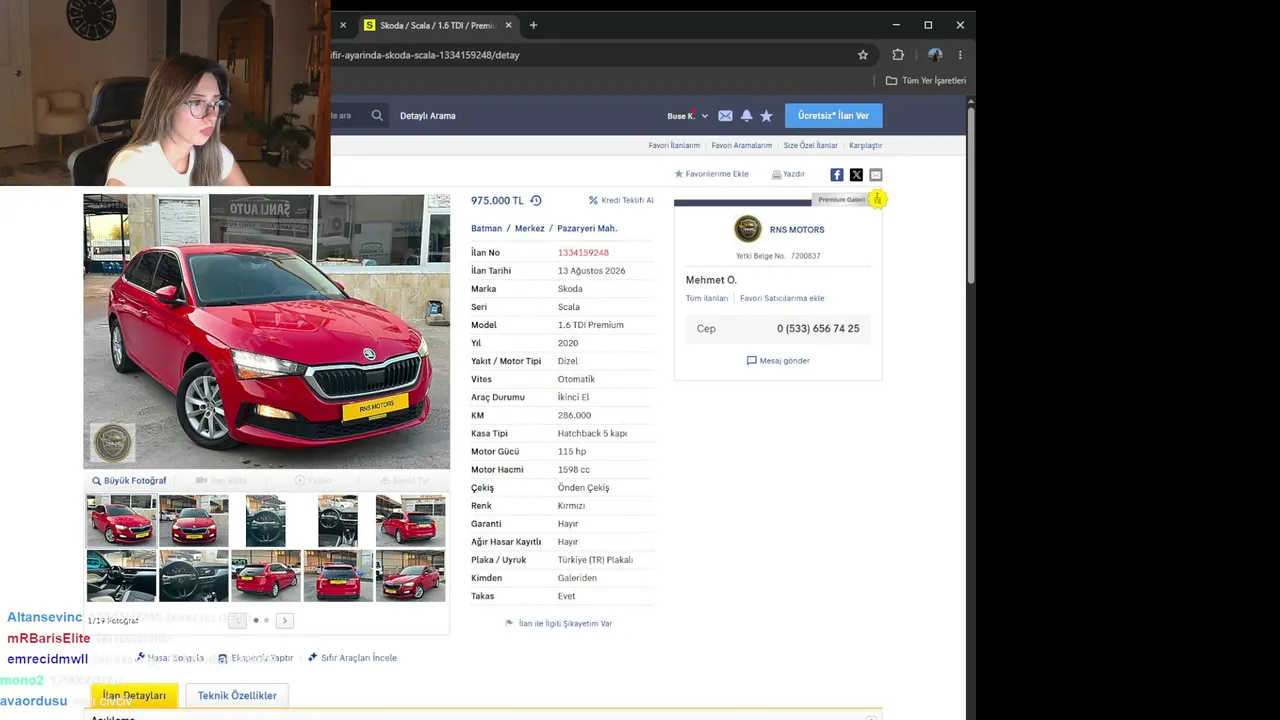The height and width of the screenshot is (720, 1280).
Task: Select the listing number 1334159248
Action: (x=583, y=253)
